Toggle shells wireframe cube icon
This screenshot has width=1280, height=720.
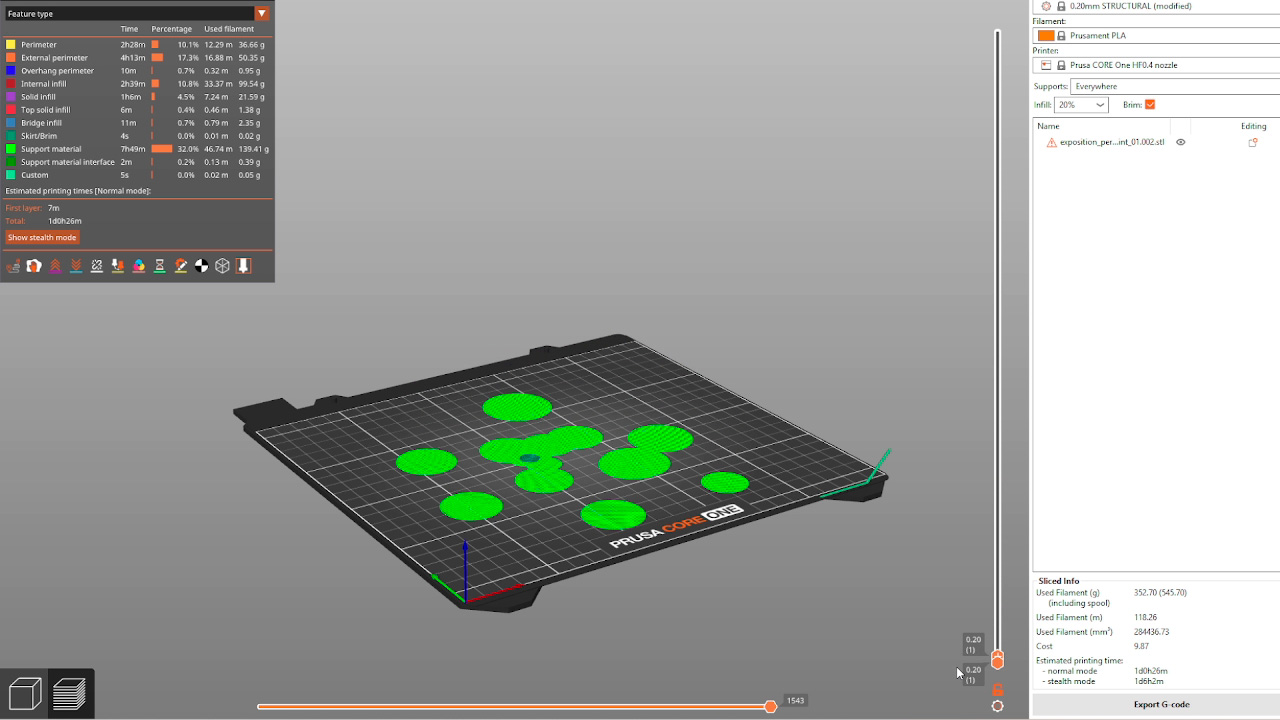[223, 266]
